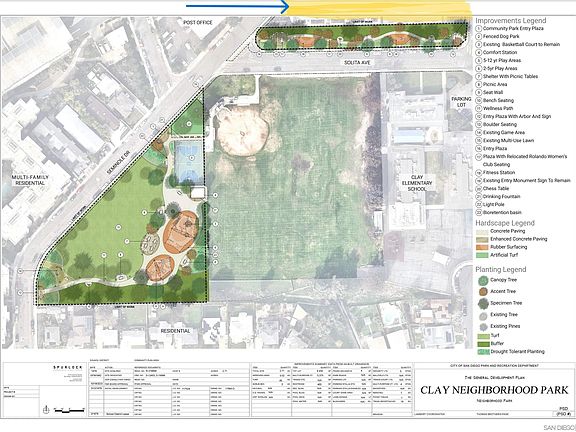This screenshot has width=576, height=432.
Task: Select the Concrete Paving color swatch
Action: coord(482,231)
